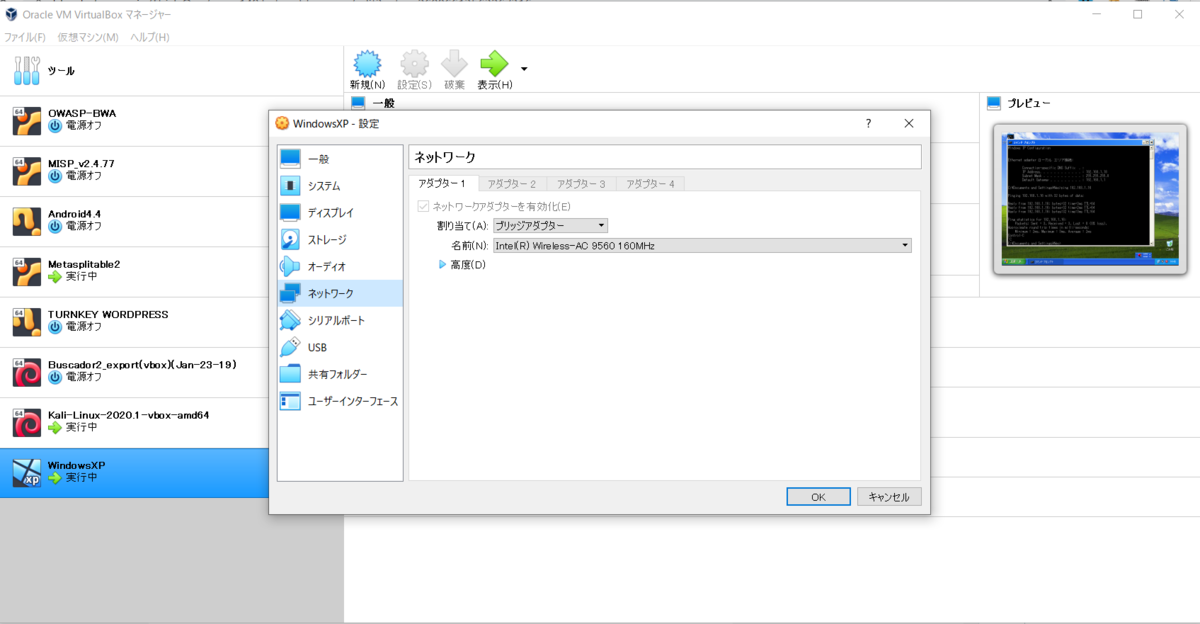Open 仮想マシン(M) menu
The image size is (1200, 624).
click(x=88, y=37)
